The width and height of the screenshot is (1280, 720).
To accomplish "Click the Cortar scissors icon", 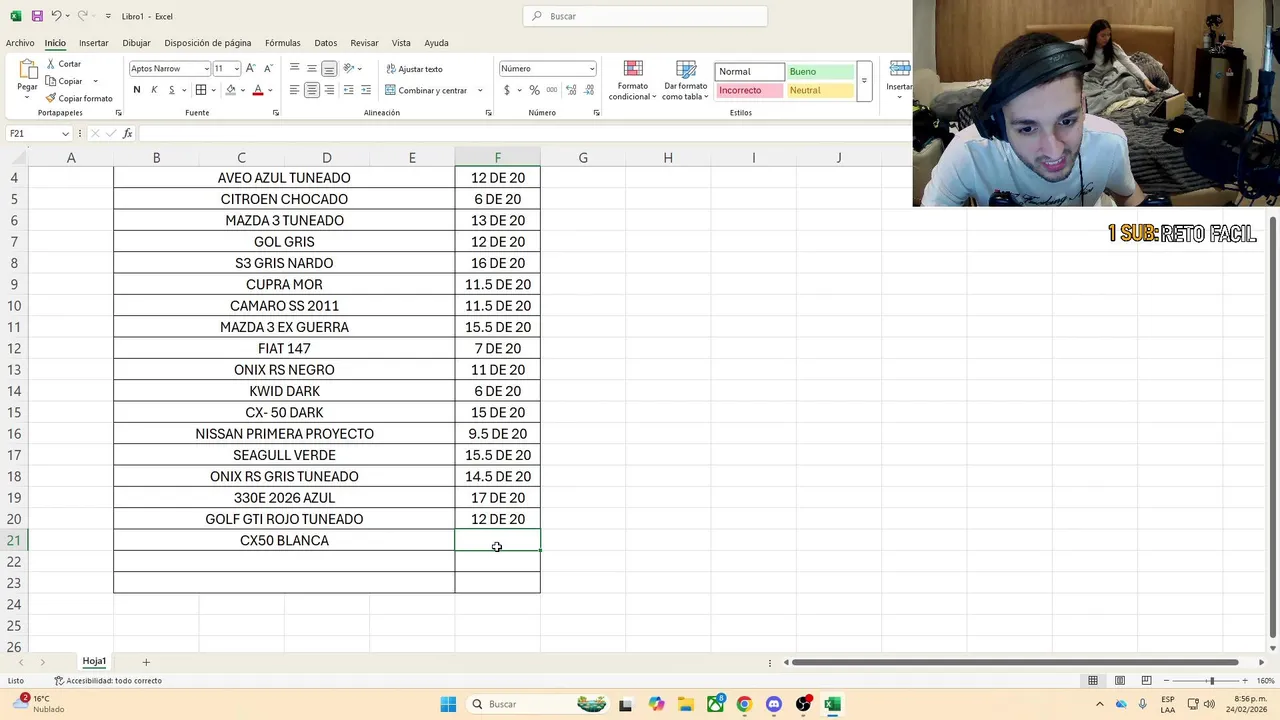I will tap(50, 64).
